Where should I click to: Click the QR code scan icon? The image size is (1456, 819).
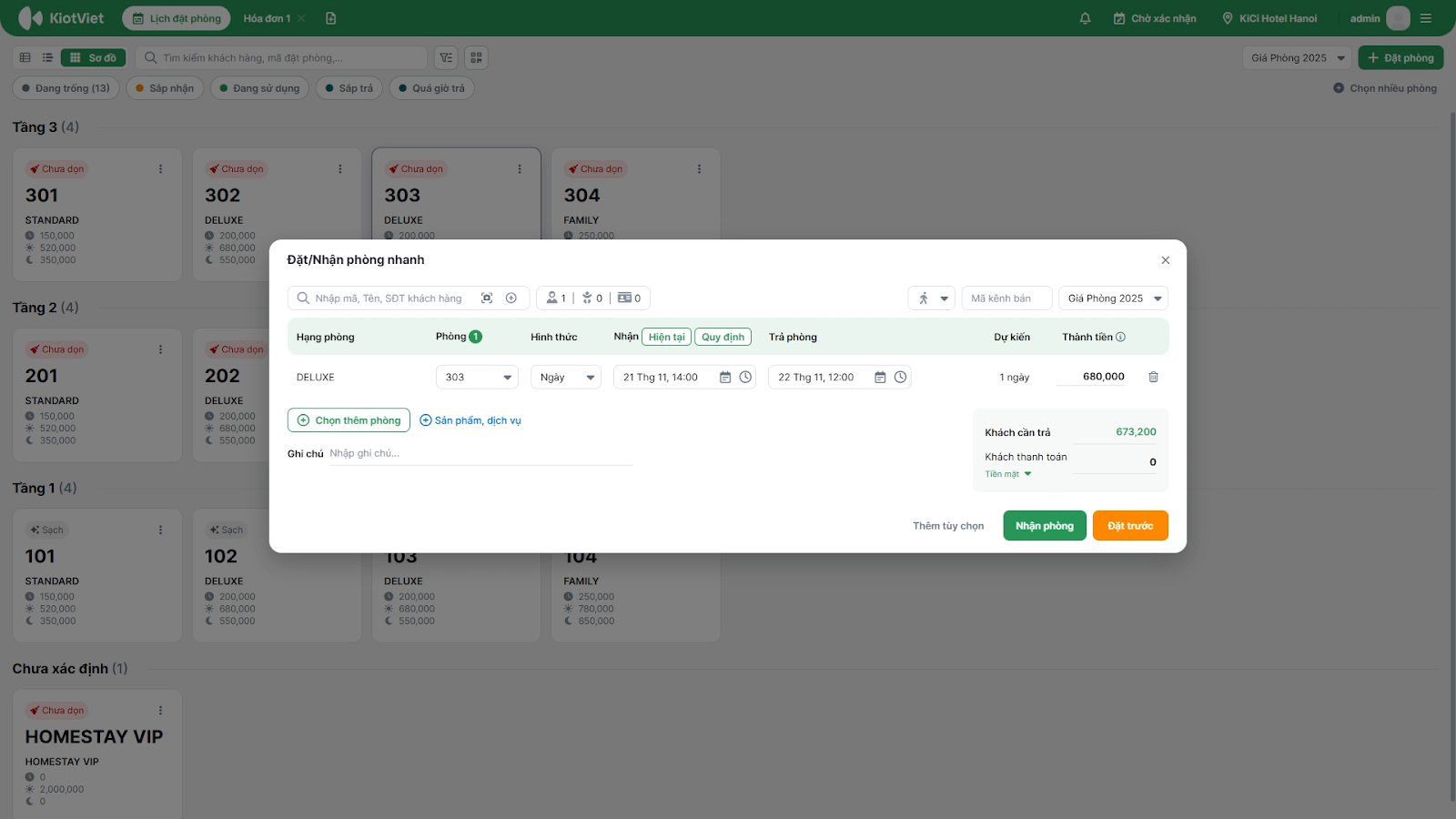click(476, 57)
